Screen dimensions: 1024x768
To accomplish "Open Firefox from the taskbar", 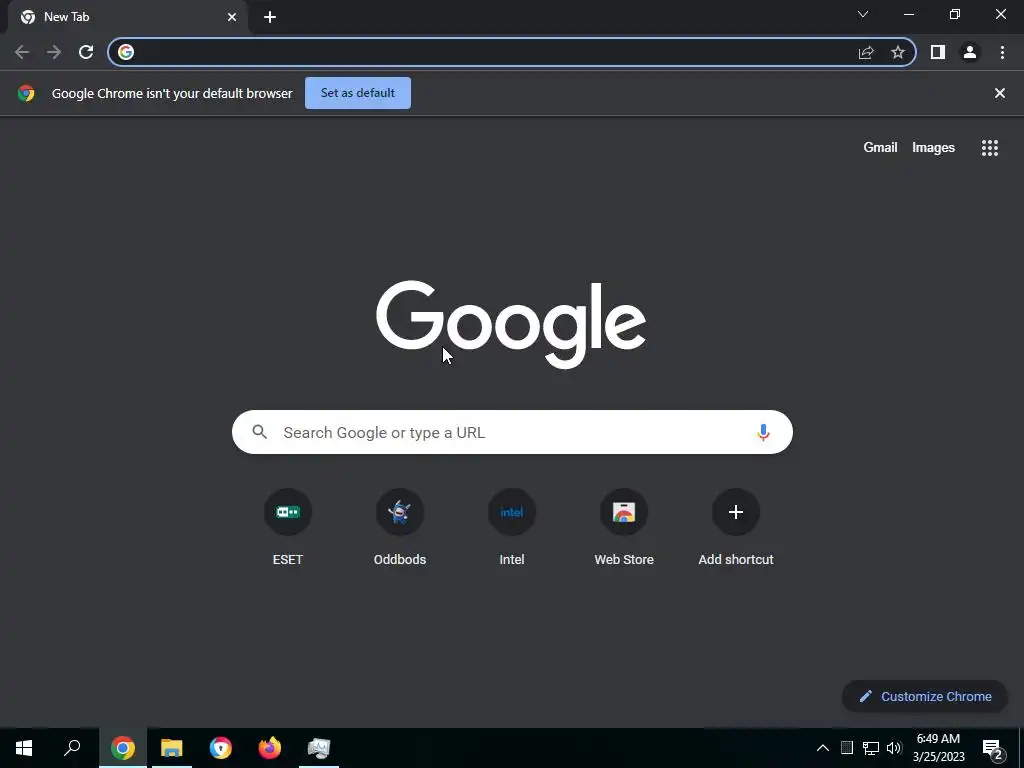I will coord(270,748).
